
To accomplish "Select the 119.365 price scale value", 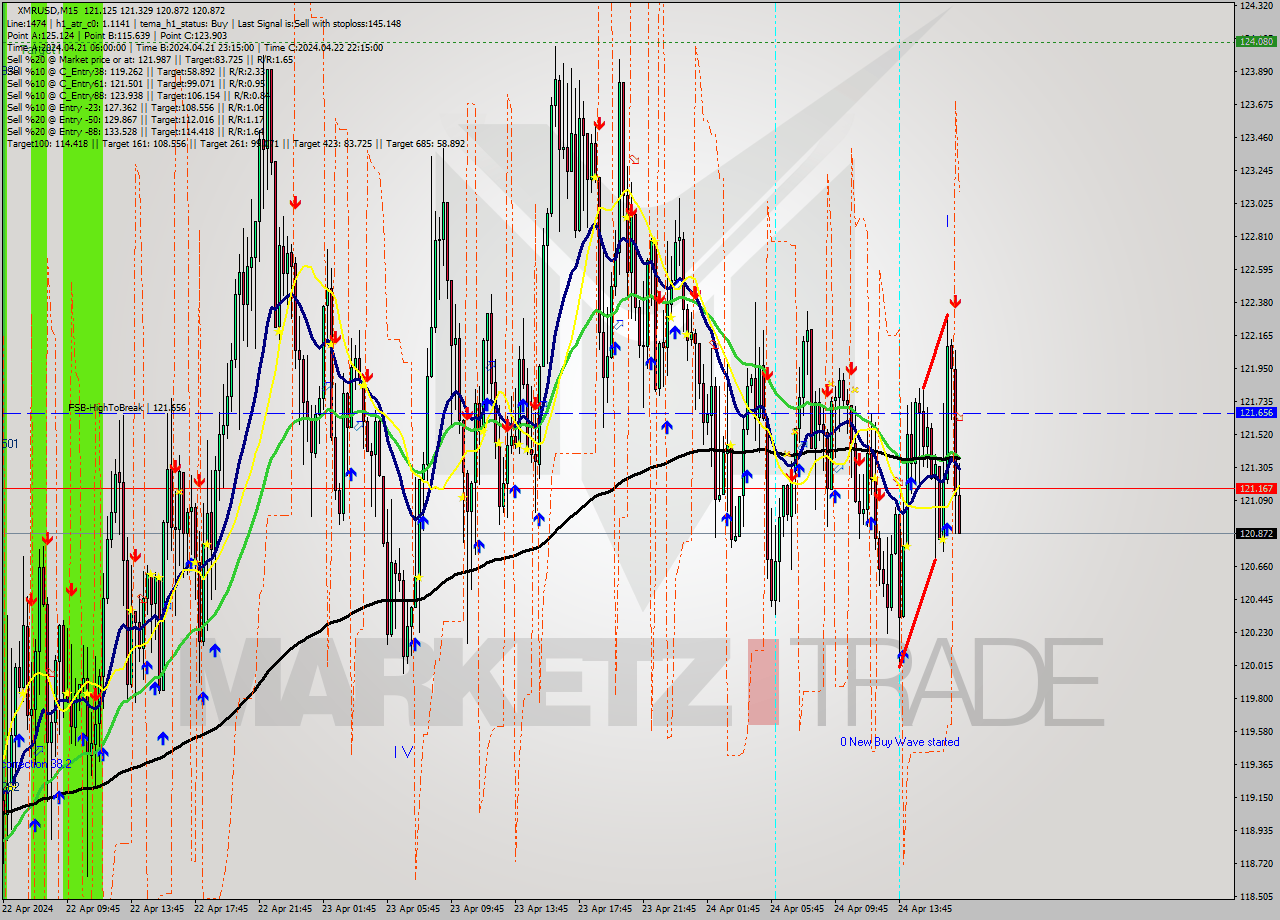I will point(1256,765).
